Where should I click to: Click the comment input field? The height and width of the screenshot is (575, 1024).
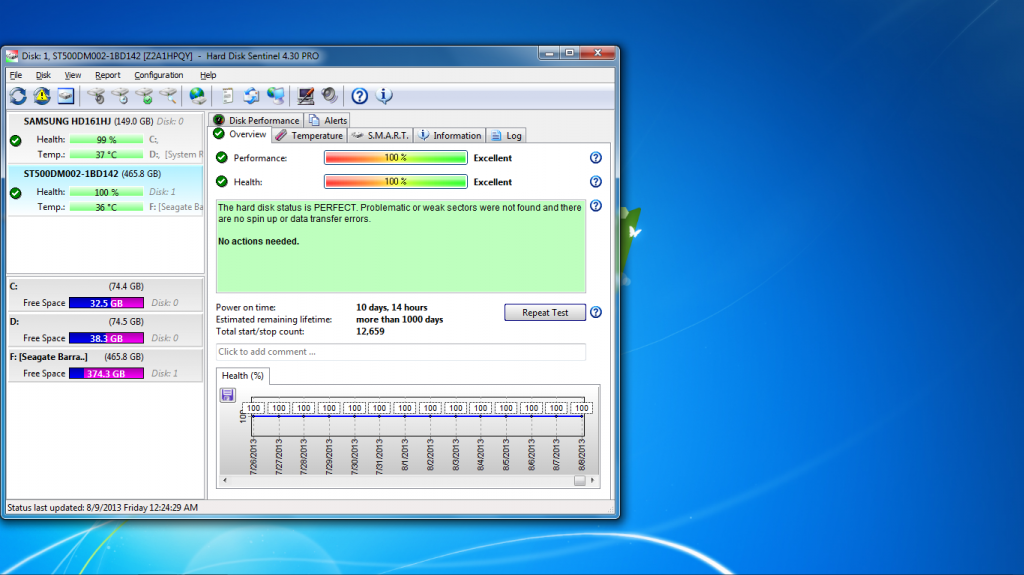400,352
